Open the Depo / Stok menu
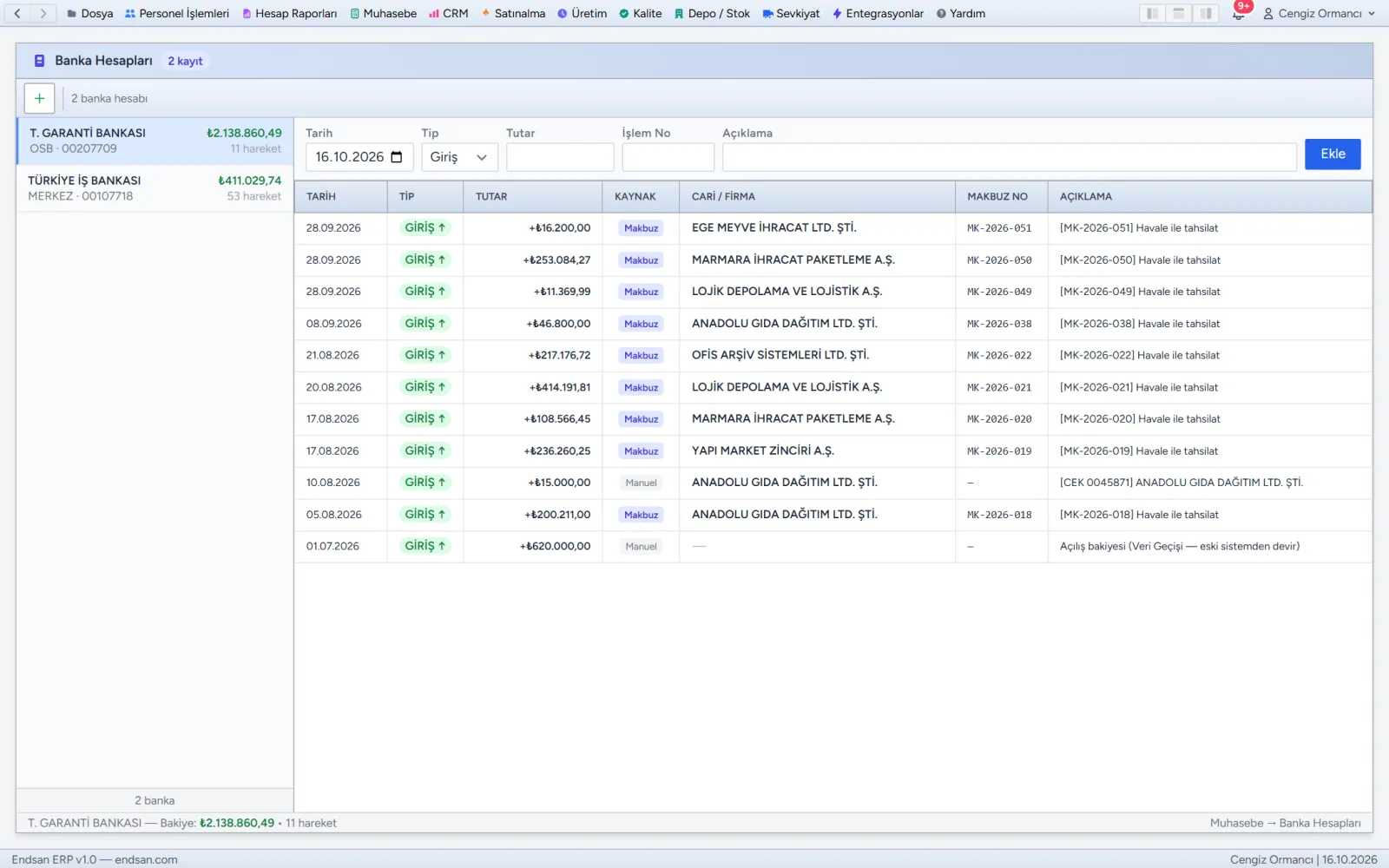 (x=712, y=14)
